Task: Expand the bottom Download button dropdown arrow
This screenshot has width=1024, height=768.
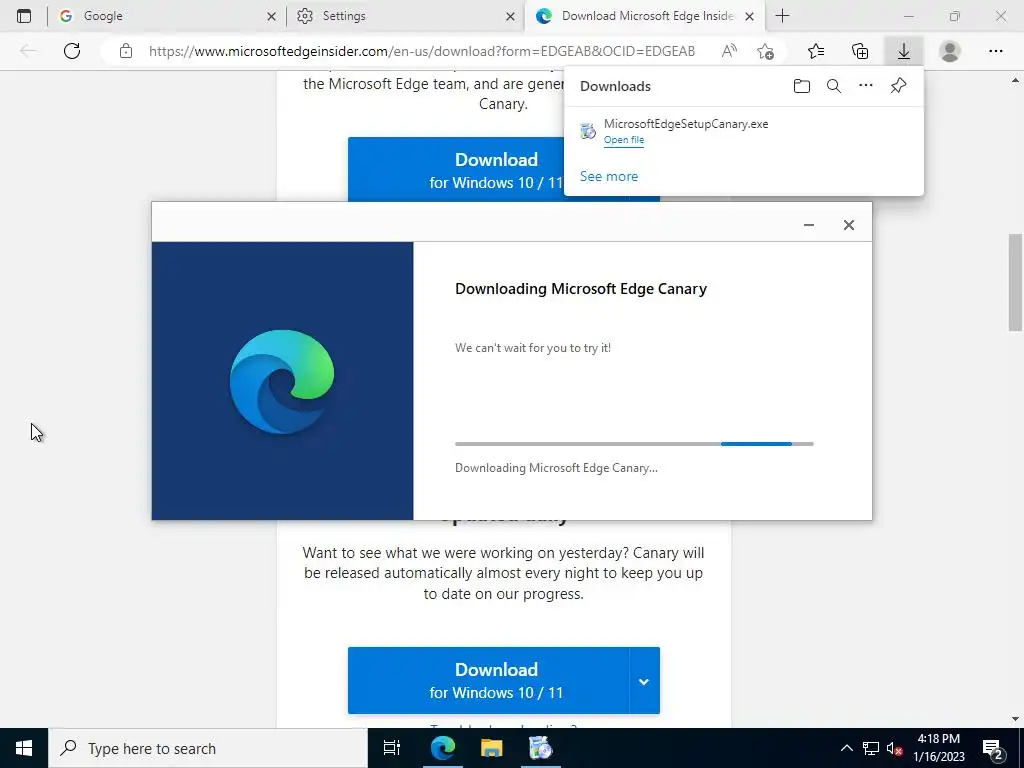Action: tap(644, 681)
